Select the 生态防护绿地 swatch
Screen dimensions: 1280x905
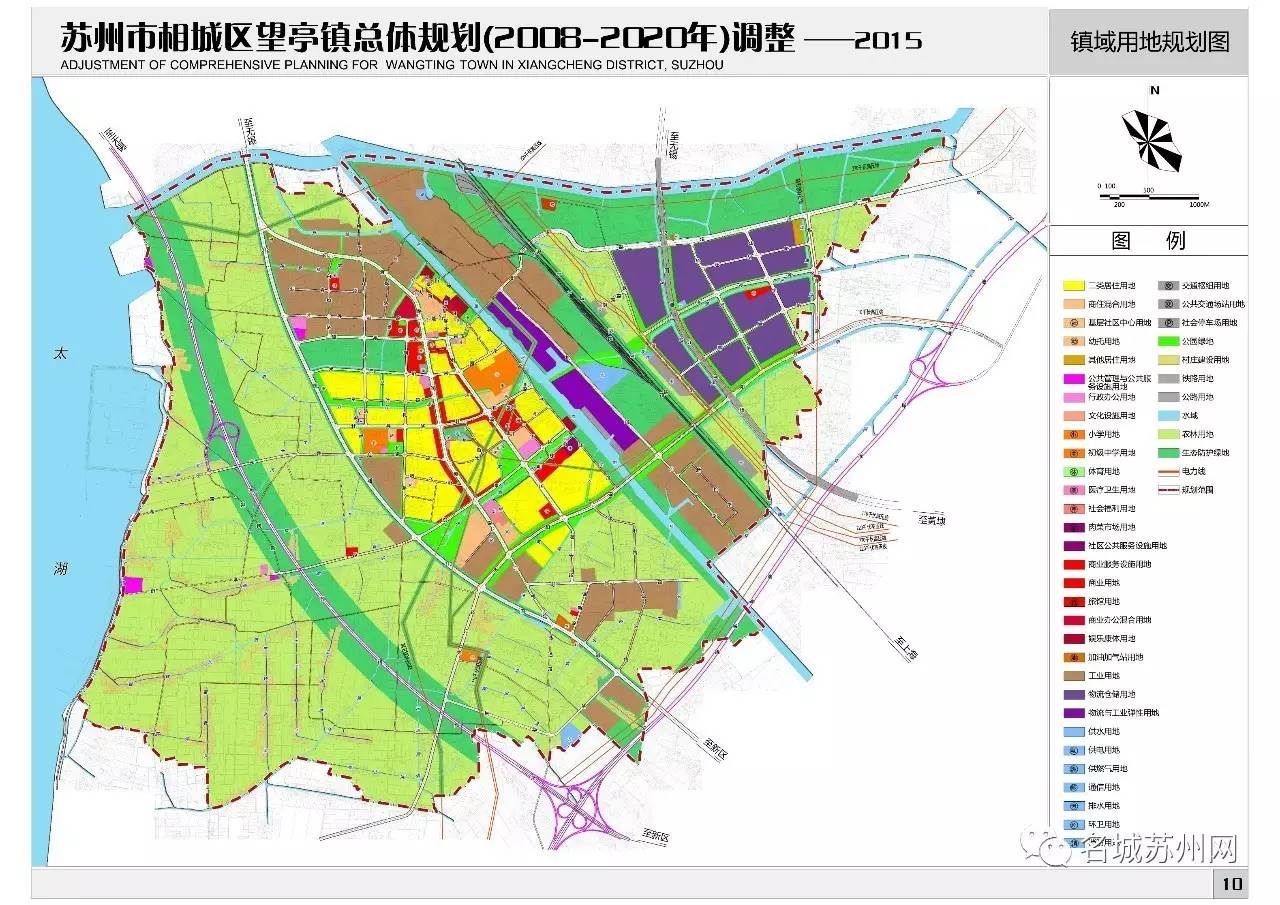pos(1168,452)
